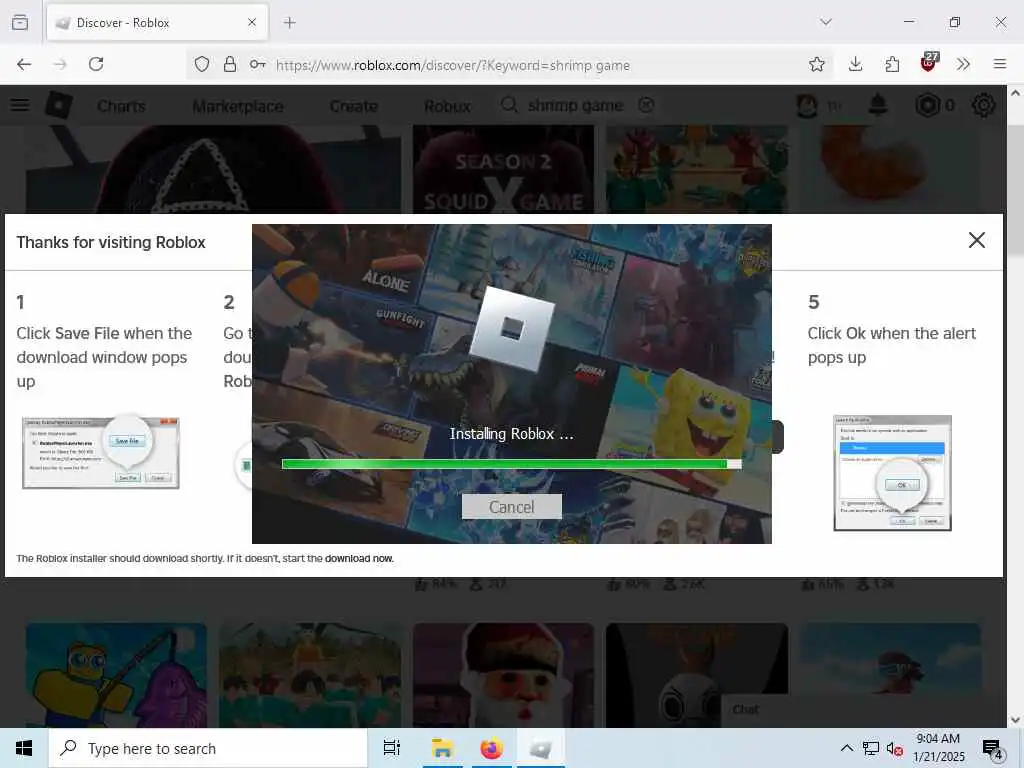Open Firefox View recent browsing icon
Image resolution: width=1024 pixels, height=768 pixels.
tap(20, 22)
